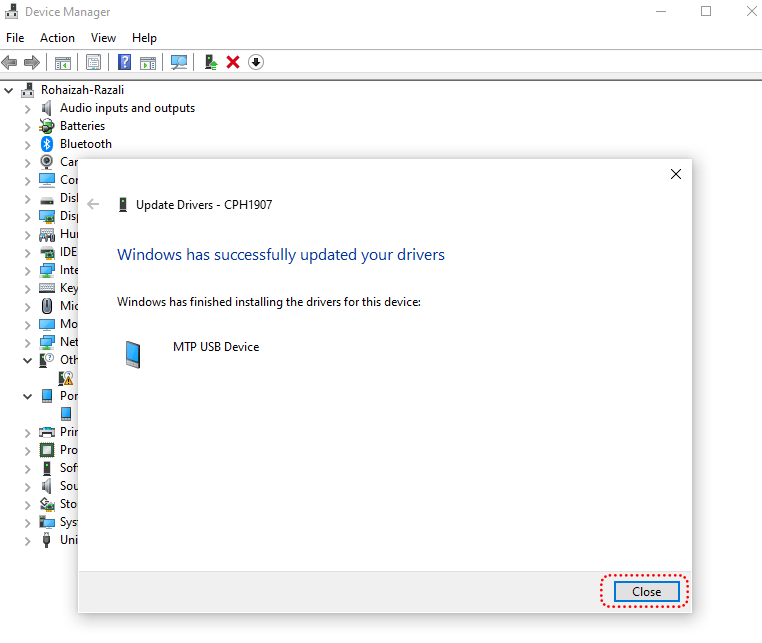This screenshot has height=643, width=762.
Task: Select Audio inputs and outputs item
Action: (x=127, y=108)
